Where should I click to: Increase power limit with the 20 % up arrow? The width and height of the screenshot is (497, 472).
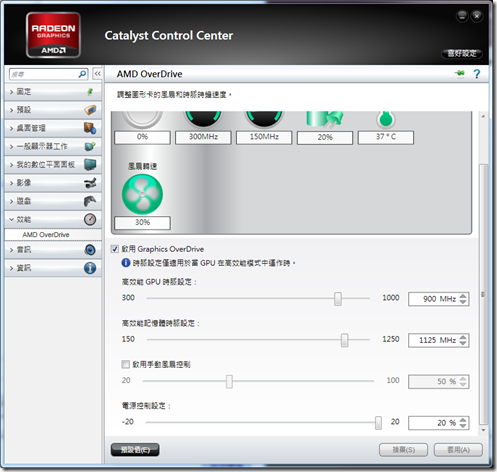[x=463, y=420]
